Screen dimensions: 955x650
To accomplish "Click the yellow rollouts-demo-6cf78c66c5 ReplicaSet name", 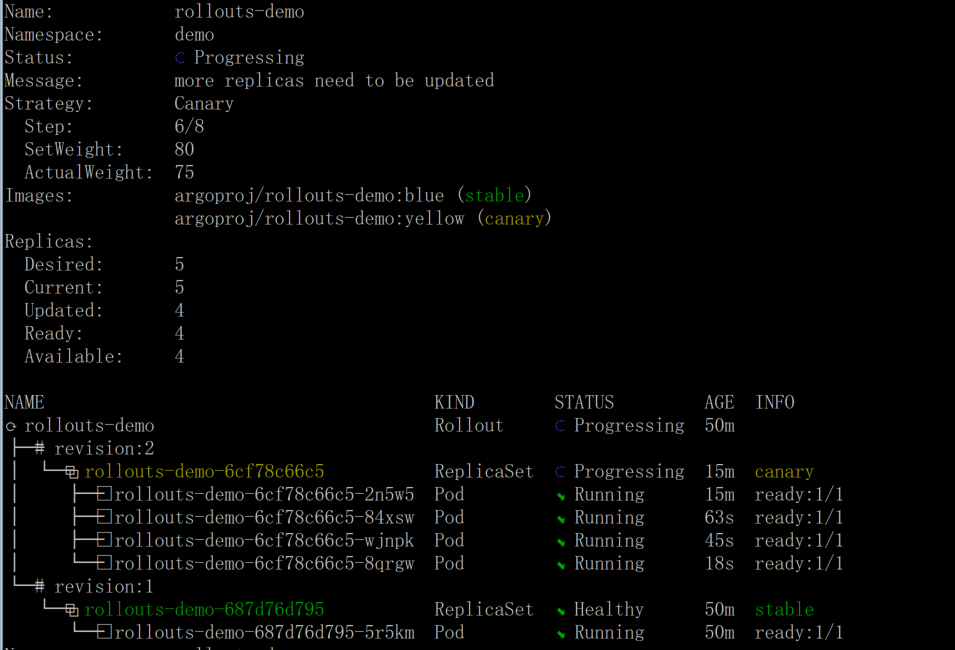I will pyautogui.click(x=205, y=472).
